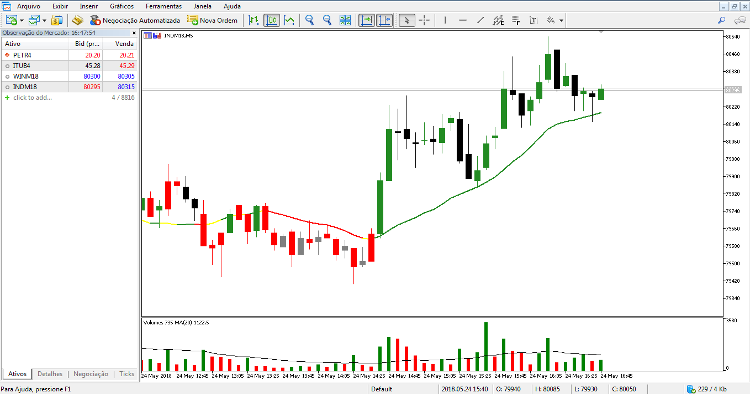Select the PETR4 symbol row
Viewport: 750px width, 394px height.
(69, 55)
